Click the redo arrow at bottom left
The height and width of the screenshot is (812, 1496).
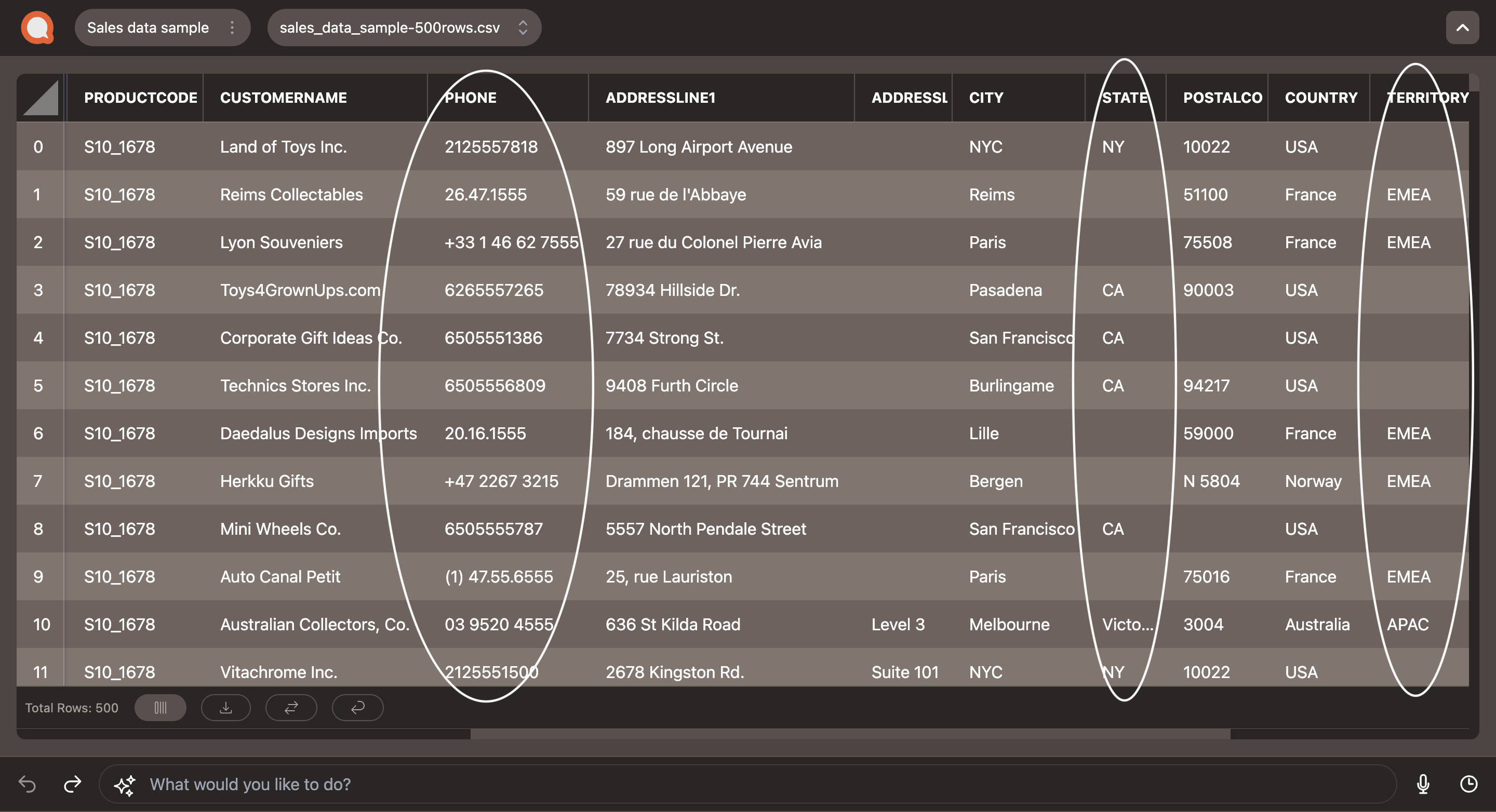(x=73, y=784)
